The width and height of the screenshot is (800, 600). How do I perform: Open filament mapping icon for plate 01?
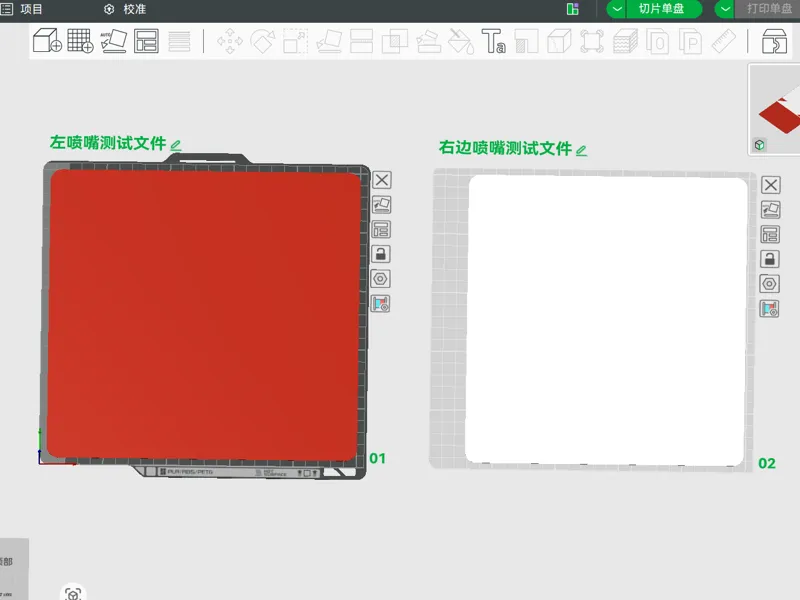click(380, 304)
